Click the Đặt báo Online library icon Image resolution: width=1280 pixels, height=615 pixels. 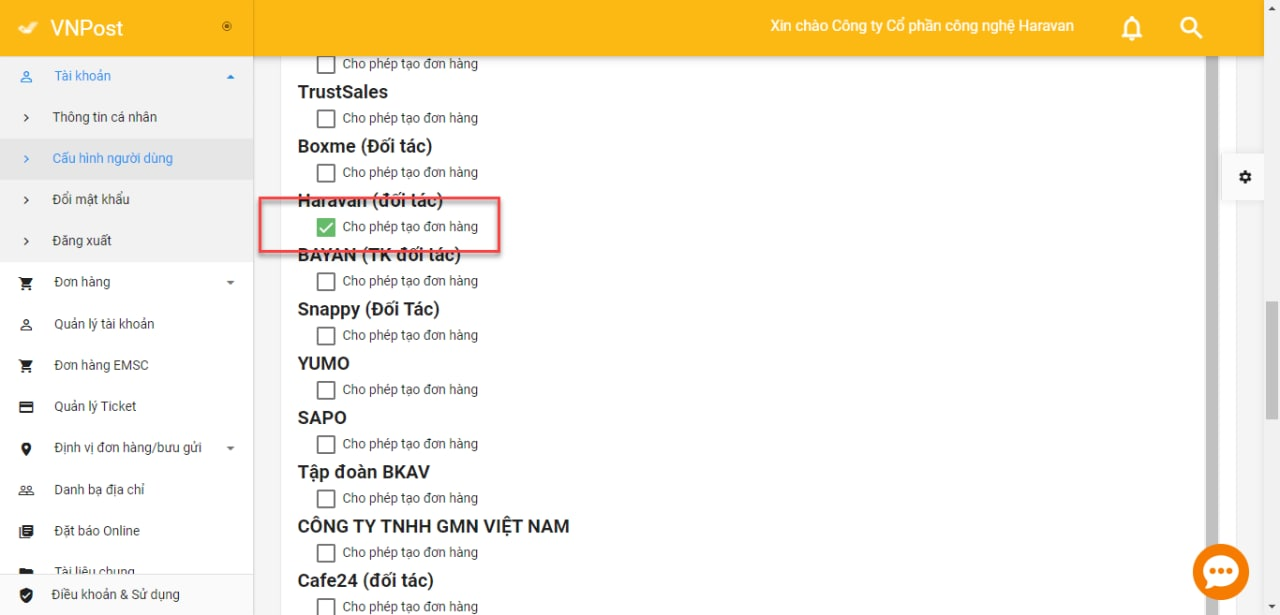26,531
